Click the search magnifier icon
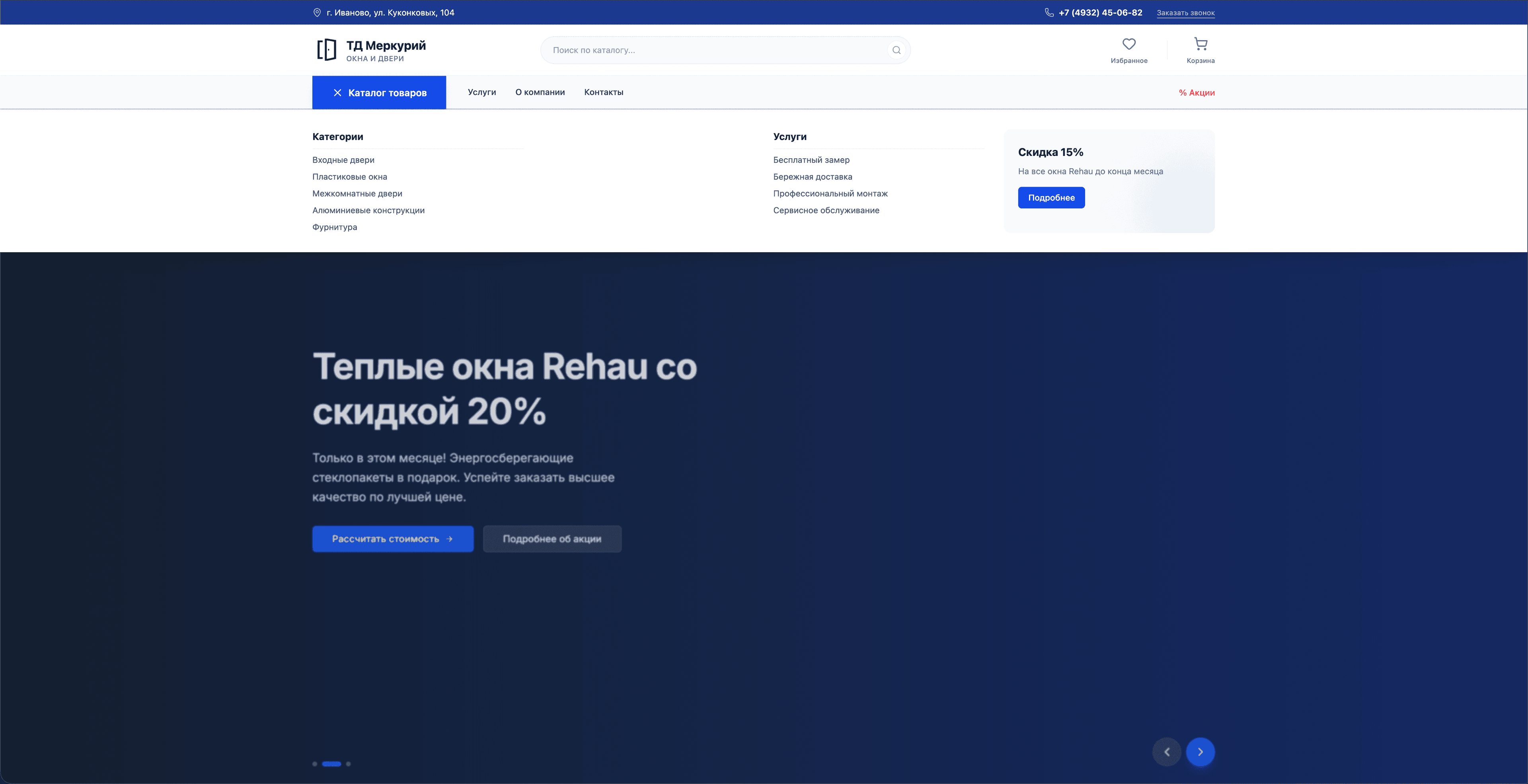This screenshot has height=784, width=1528. (x=896, y=51)
